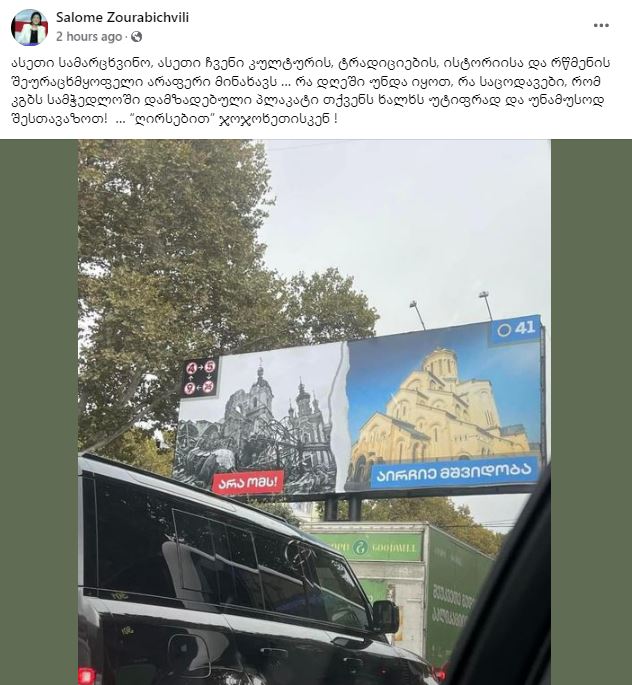Screen dimensions: 632x685
Task: Click the blue 'აირჩიე მშვიდობა' banner on billboard
Action: click(454, 471)
